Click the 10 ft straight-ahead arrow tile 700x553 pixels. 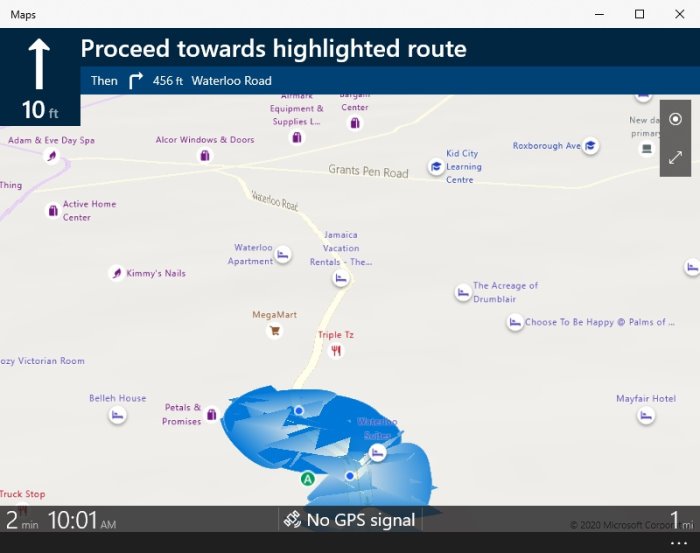tap(40, 77)
